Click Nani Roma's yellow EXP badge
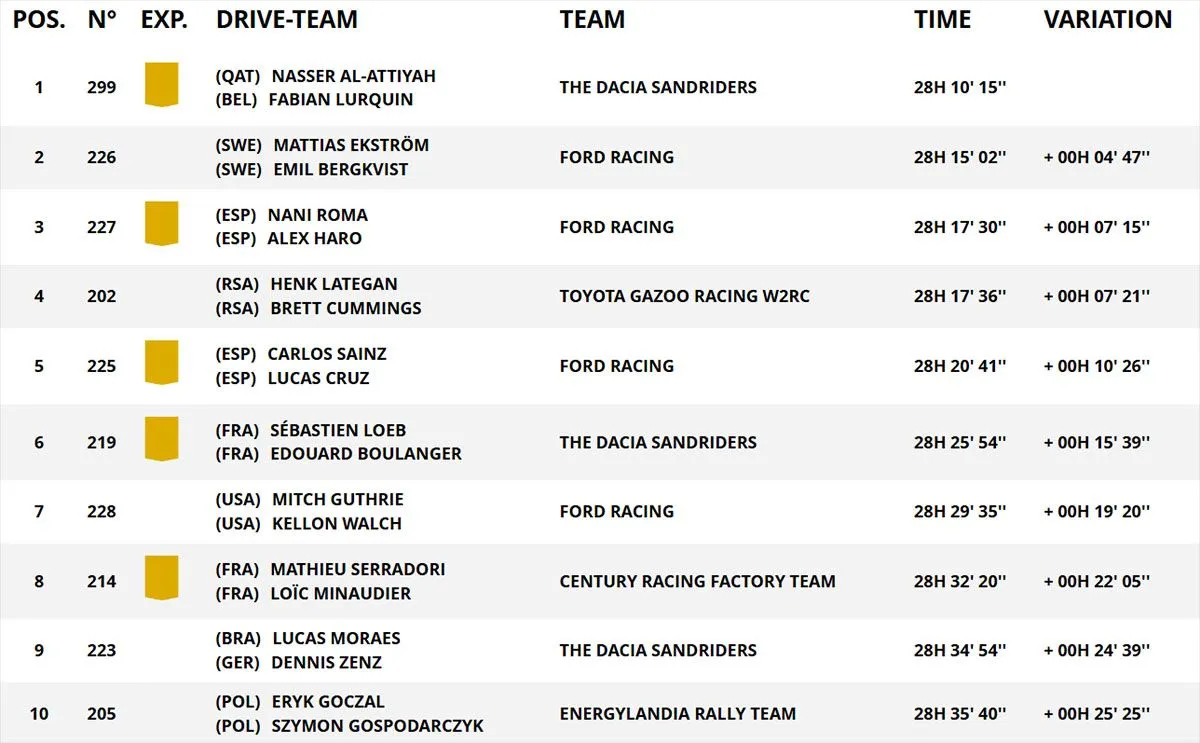The image size is (1200, 743). pos(161,224)
